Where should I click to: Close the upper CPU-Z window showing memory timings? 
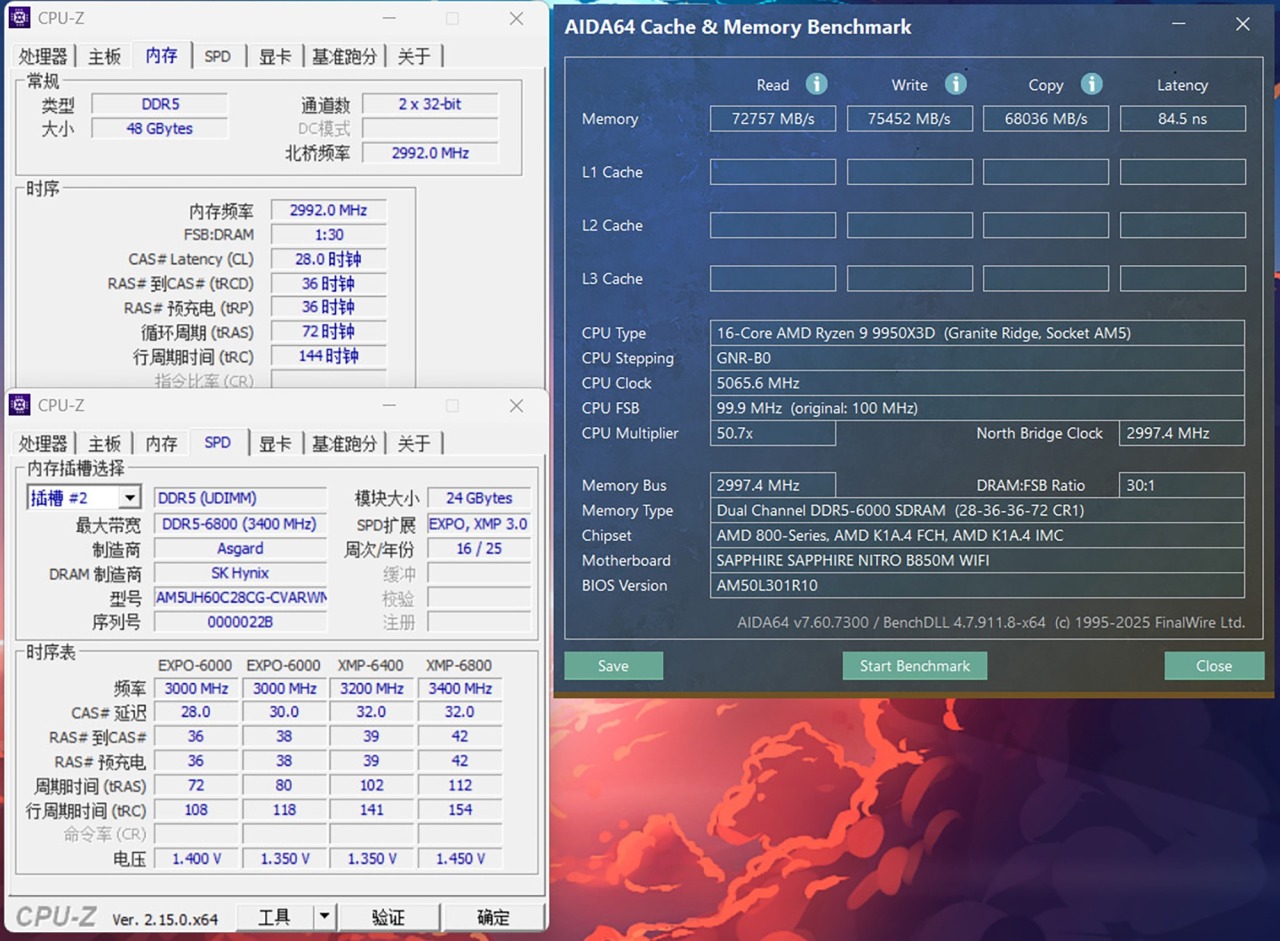point(516,18)
